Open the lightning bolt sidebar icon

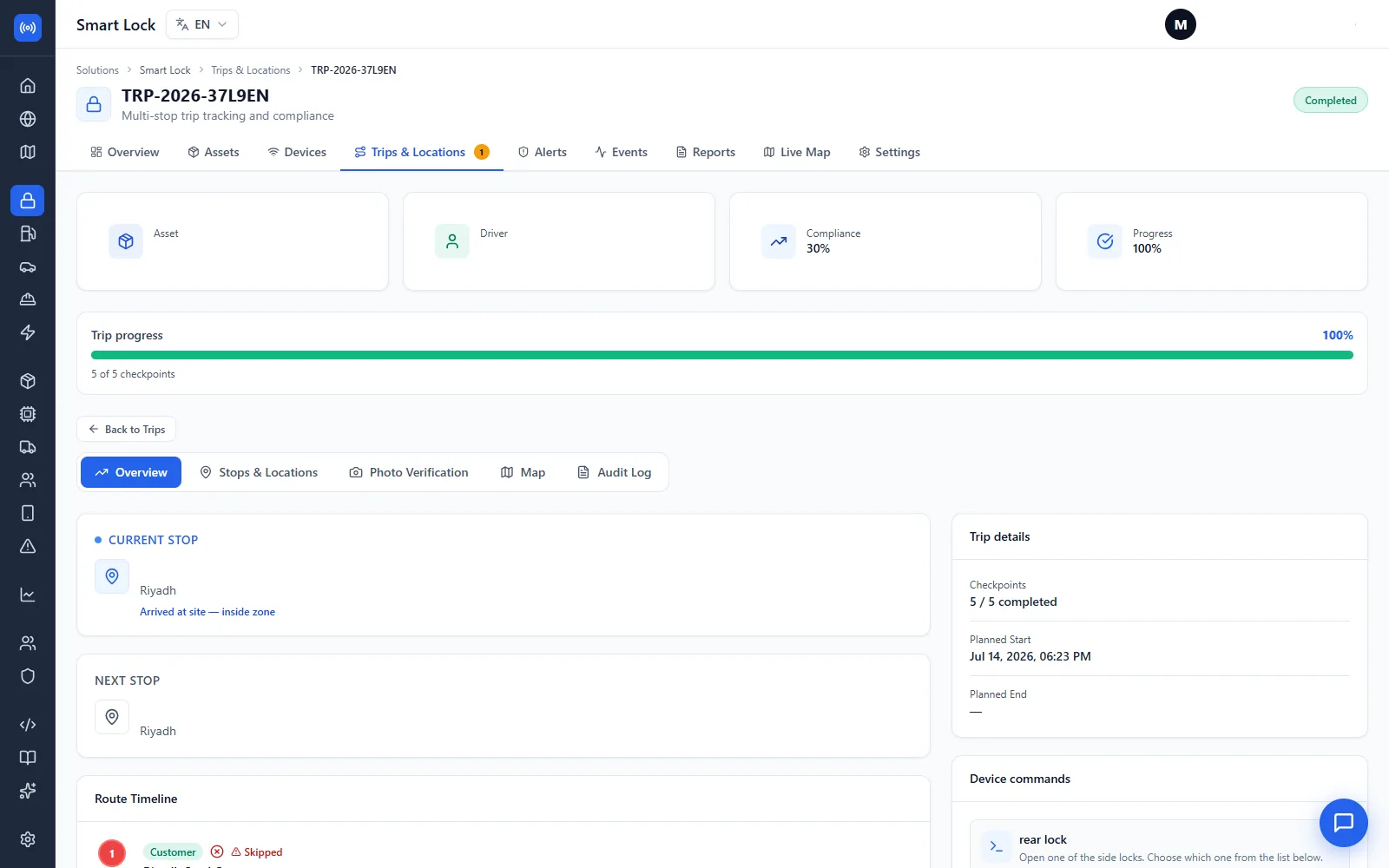click(28, 332)
